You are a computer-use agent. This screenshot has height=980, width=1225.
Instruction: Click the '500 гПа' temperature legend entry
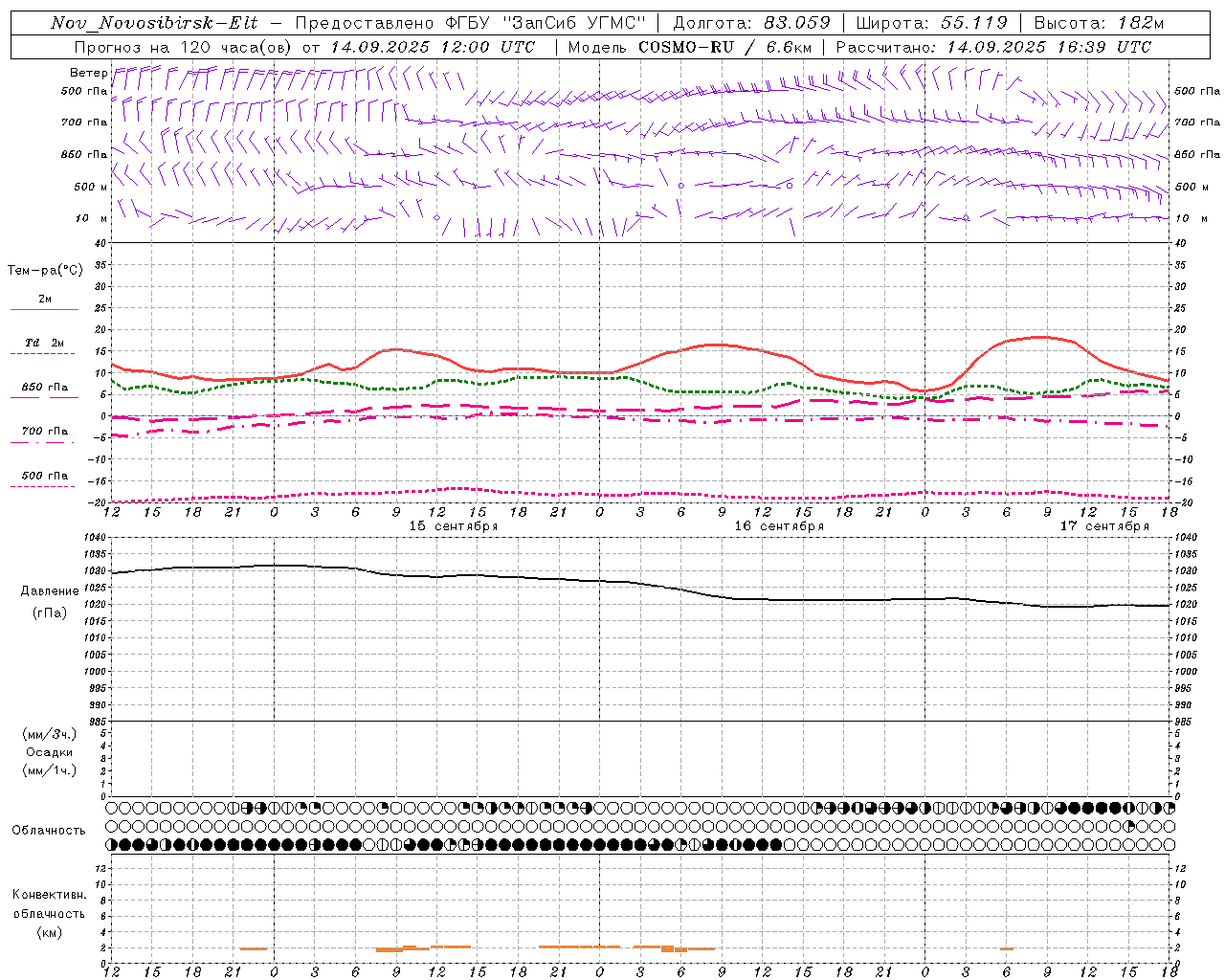pyautogui.click(x=45, y=476)
